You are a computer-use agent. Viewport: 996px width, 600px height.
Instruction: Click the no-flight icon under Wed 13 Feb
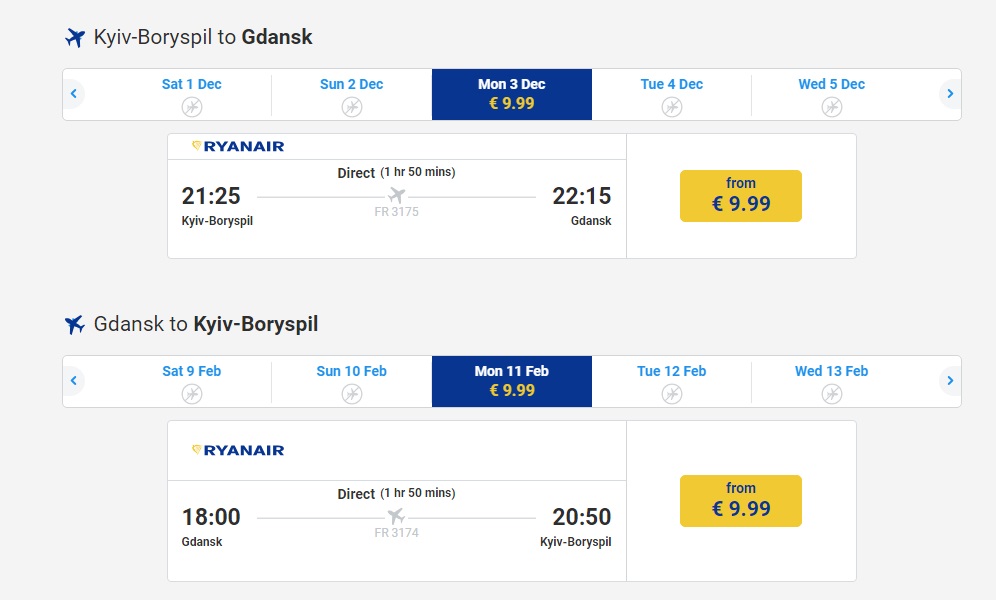point(832,394)
